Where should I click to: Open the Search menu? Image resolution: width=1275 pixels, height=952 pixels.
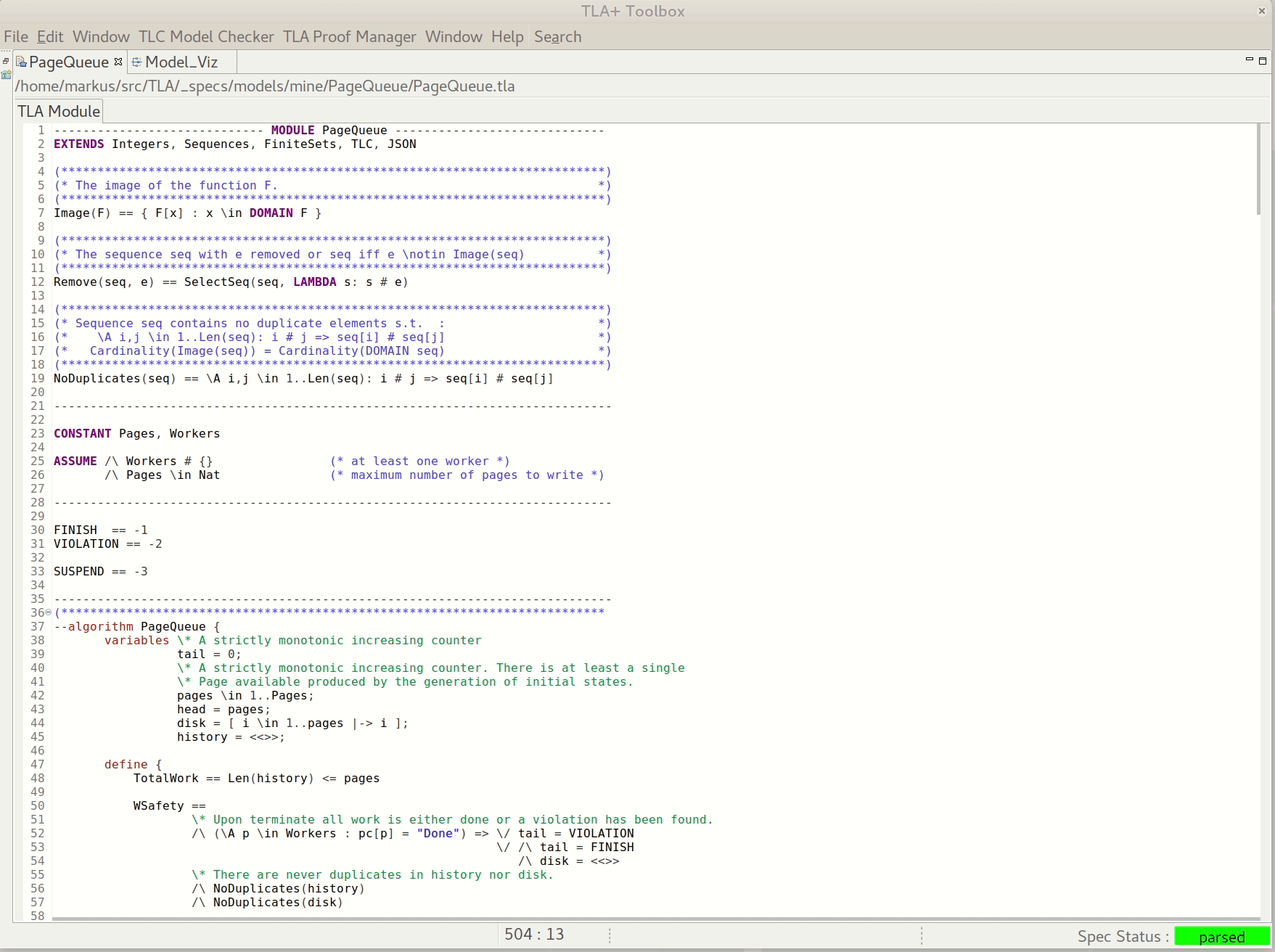558,37
